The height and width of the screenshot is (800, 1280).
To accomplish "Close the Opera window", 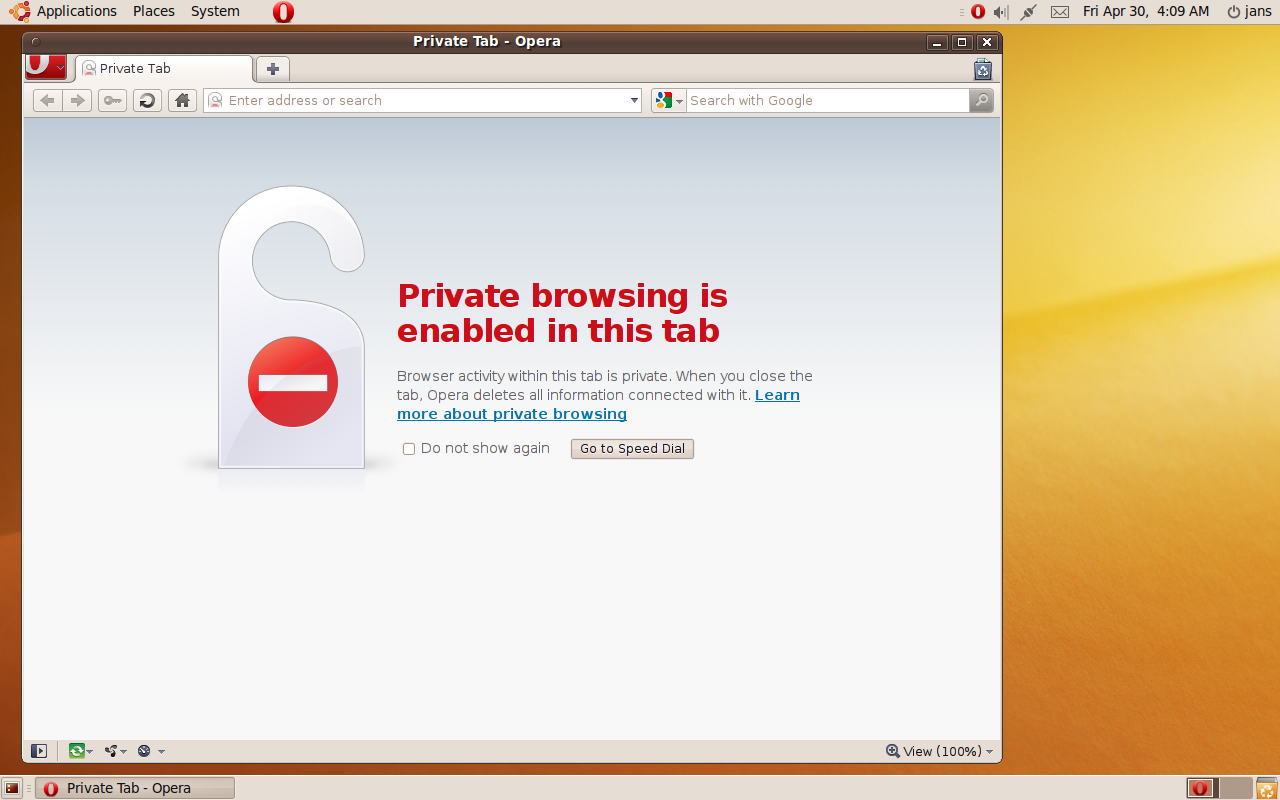I will click(987, 42).
